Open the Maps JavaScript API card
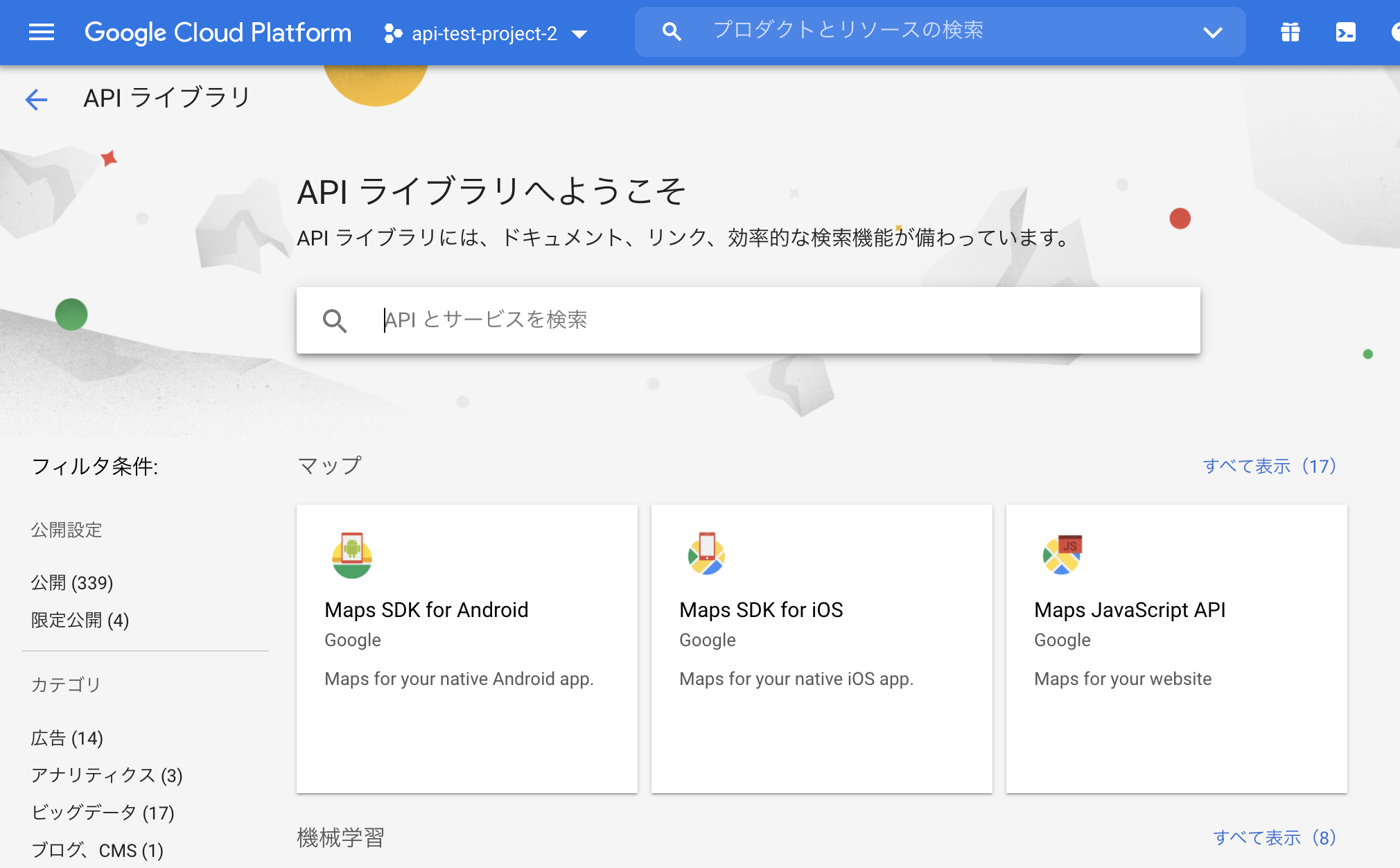This screenshot has width=1400, height=868. pyautogui.click(x=1177, y=649)
